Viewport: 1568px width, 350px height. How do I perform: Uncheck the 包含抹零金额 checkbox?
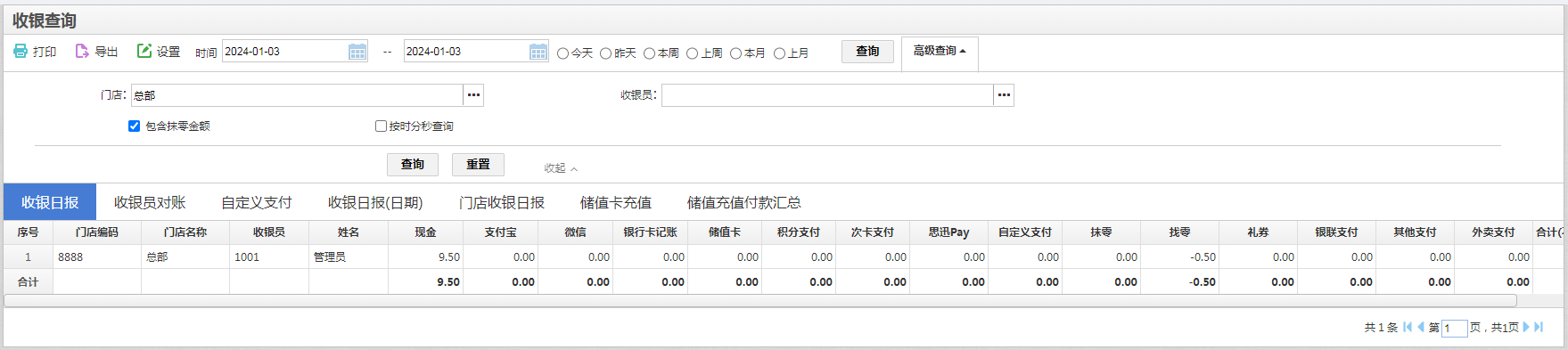click(134, 126)
